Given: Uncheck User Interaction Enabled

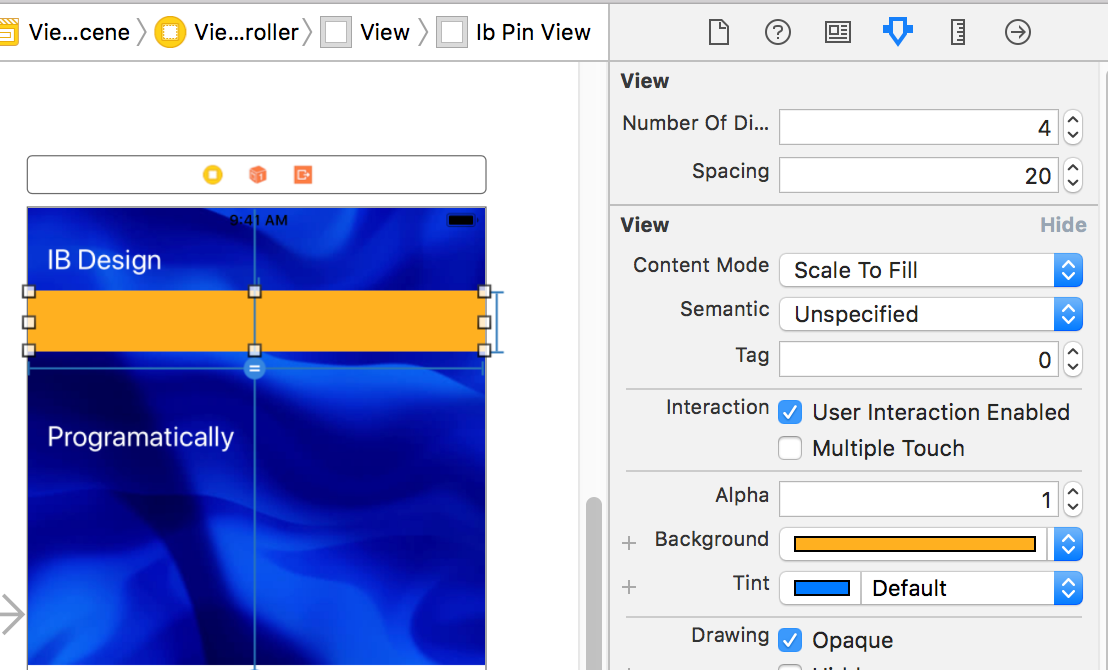Looking at the screenshot, I should (x=790, y=412).
